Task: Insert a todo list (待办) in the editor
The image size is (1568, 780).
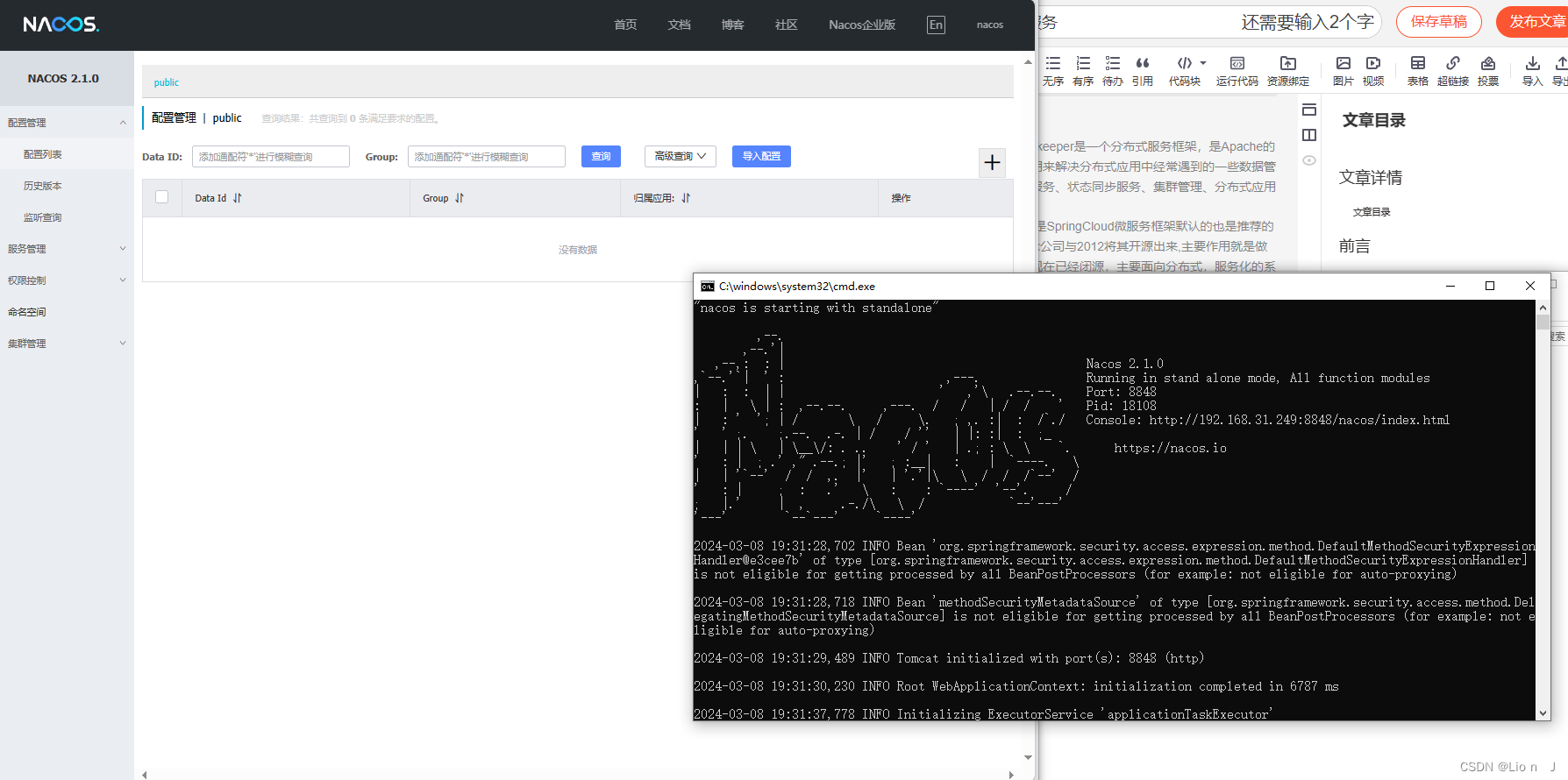Action: 1113,70
